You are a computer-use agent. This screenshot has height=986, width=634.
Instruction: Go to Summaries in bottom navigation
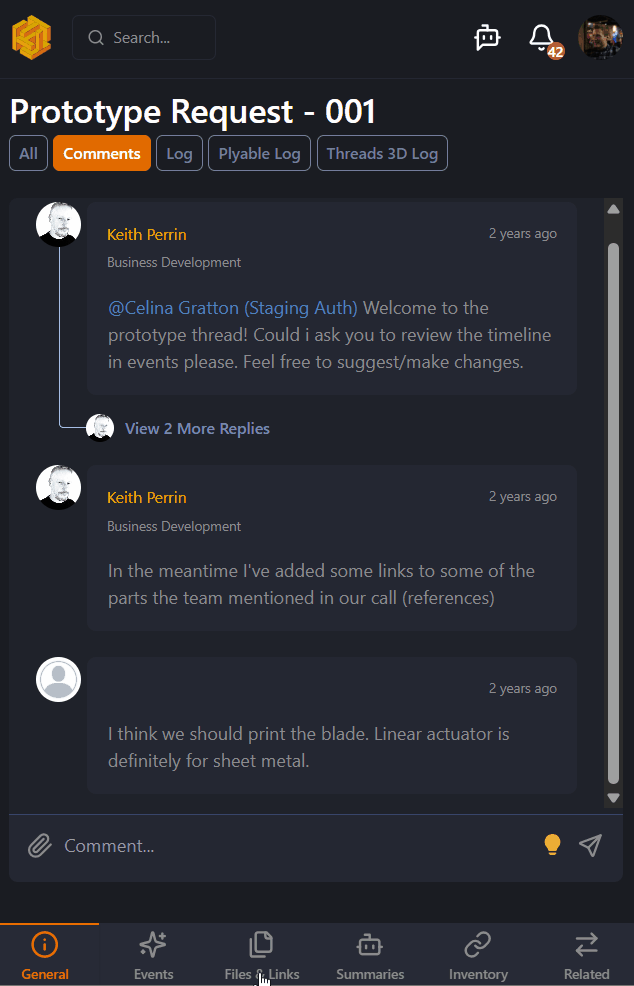point(370,955)
